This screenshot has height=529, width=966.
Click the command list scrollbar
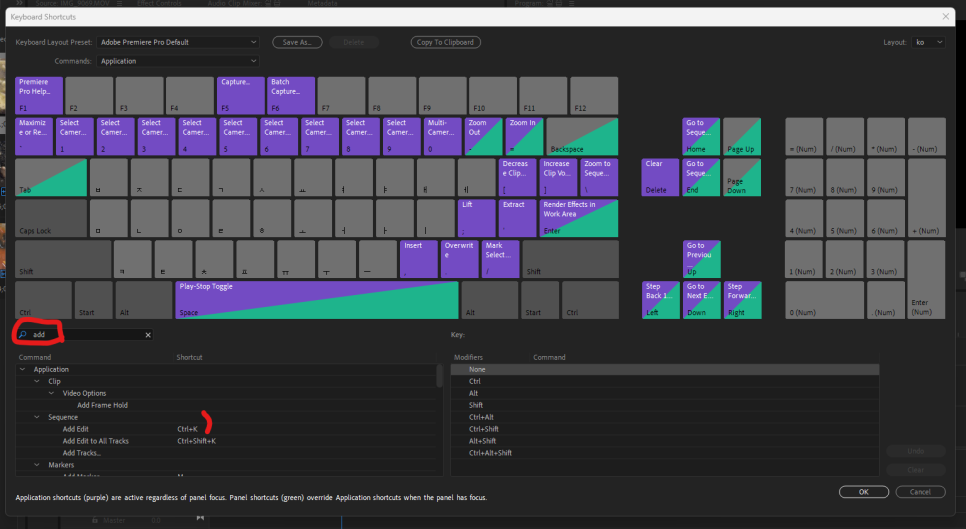pos(439,376)
